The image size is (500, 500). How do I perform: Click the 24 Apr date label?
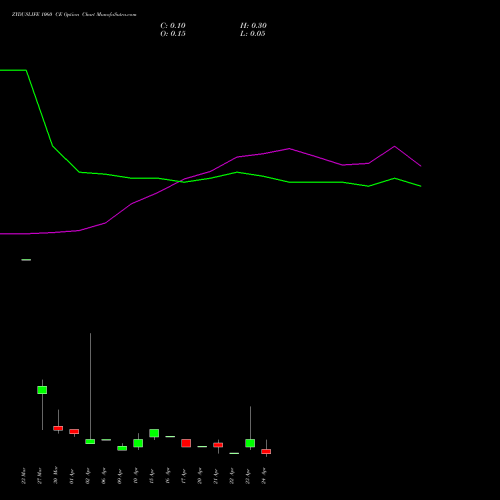pos(264,476)
